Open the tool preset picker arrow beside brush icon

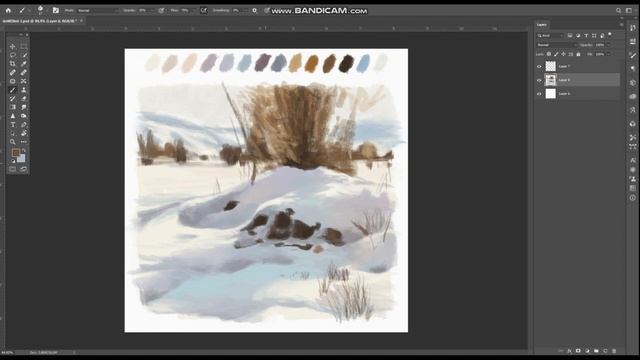pyautogui.click(x=29, y=11)
